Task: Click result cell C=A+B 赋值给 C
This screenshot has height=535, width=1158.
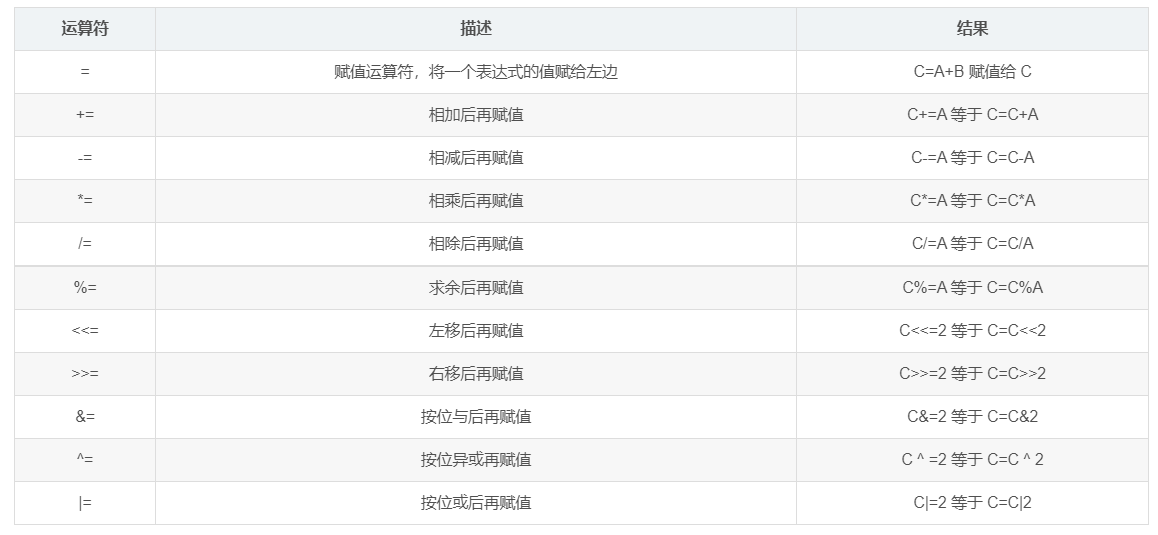Action: [x=972, y=72]
